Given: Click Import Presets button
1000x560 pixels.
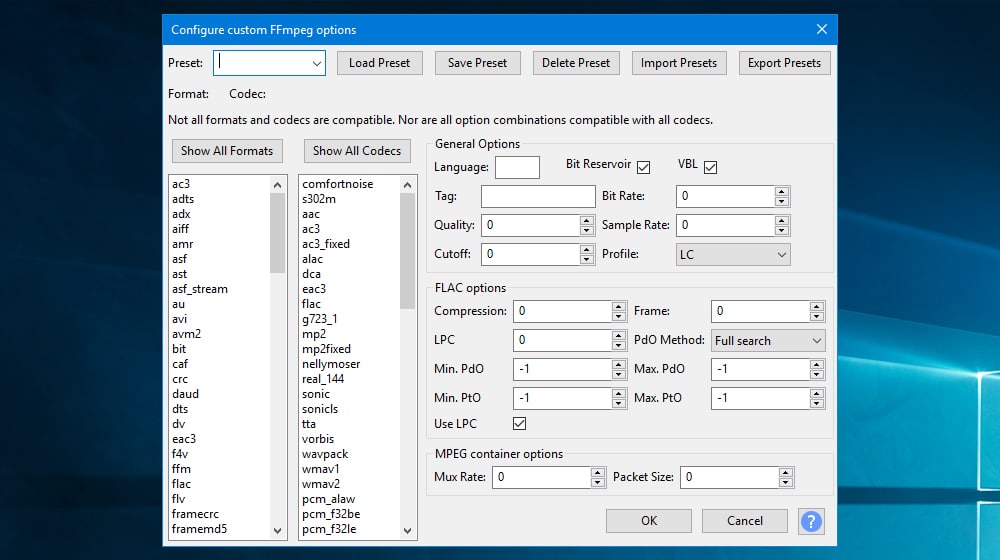Looking at the screenshot, I should point(679,63).
